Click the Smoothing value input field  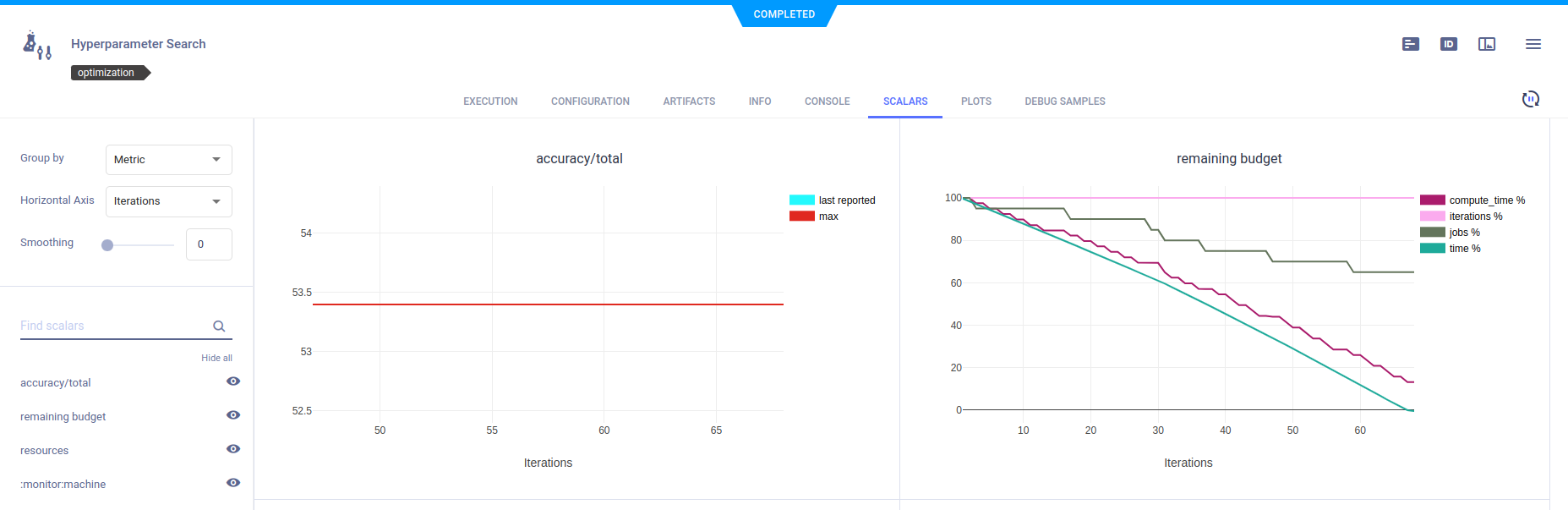pyautogui.click(x=208, y=244)
